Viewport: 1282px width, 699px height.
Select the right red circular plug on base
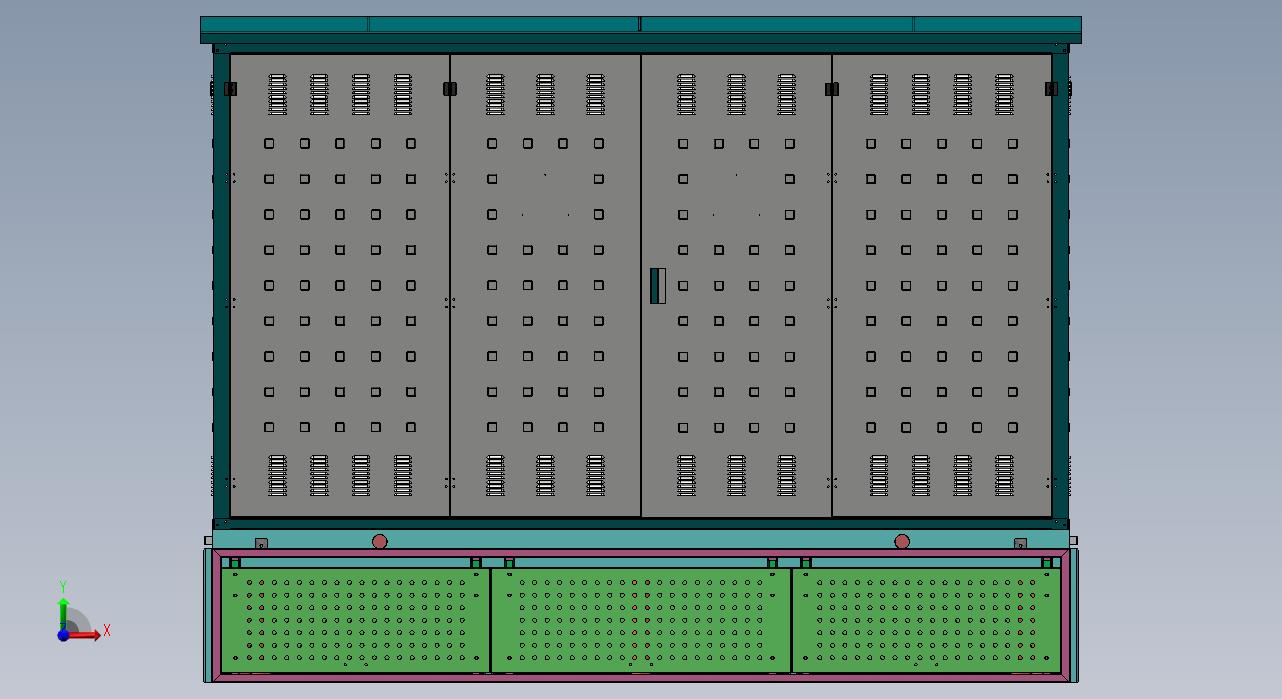[902, 541]
